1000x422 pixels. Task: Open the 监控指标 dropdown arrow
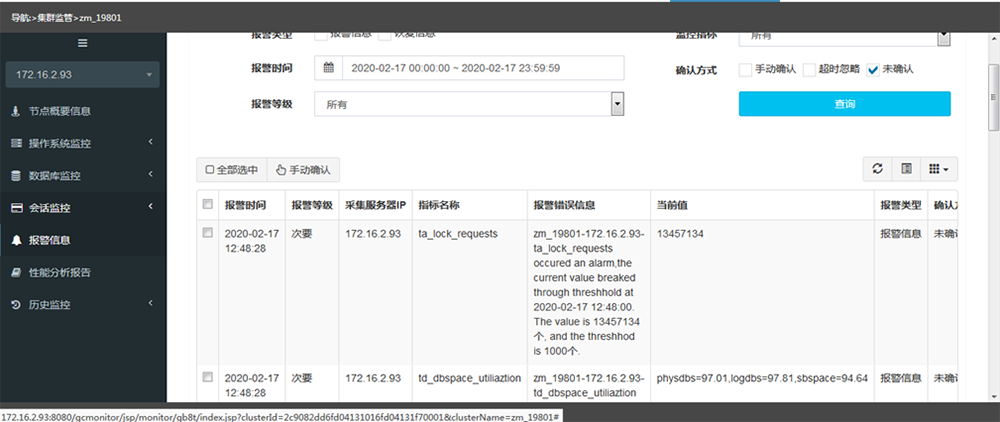pyautogui.click(x=943, y=38)
